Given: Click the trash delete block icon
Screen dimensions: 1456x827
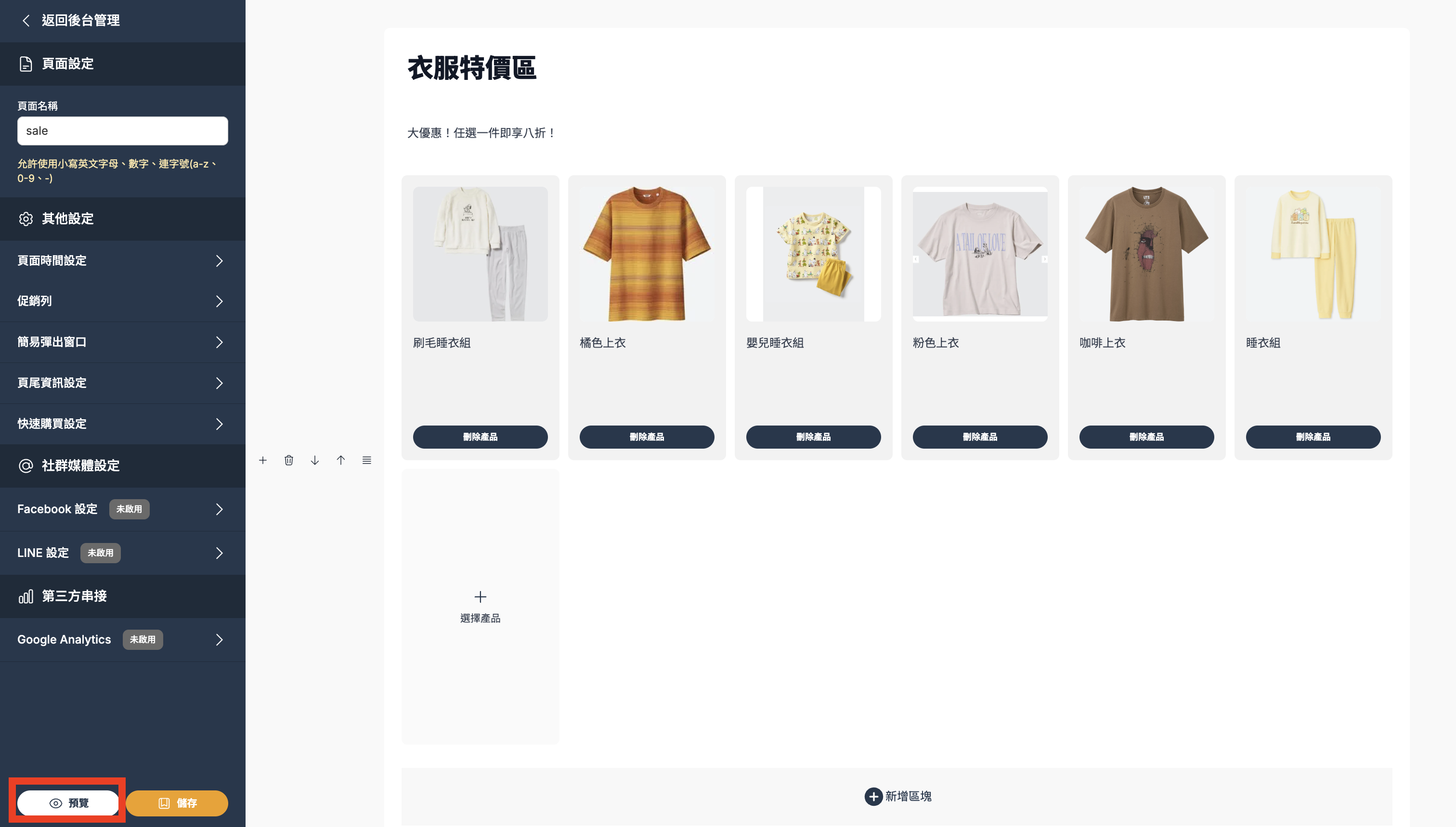Looking at the screenshot, I should [288, 460].
